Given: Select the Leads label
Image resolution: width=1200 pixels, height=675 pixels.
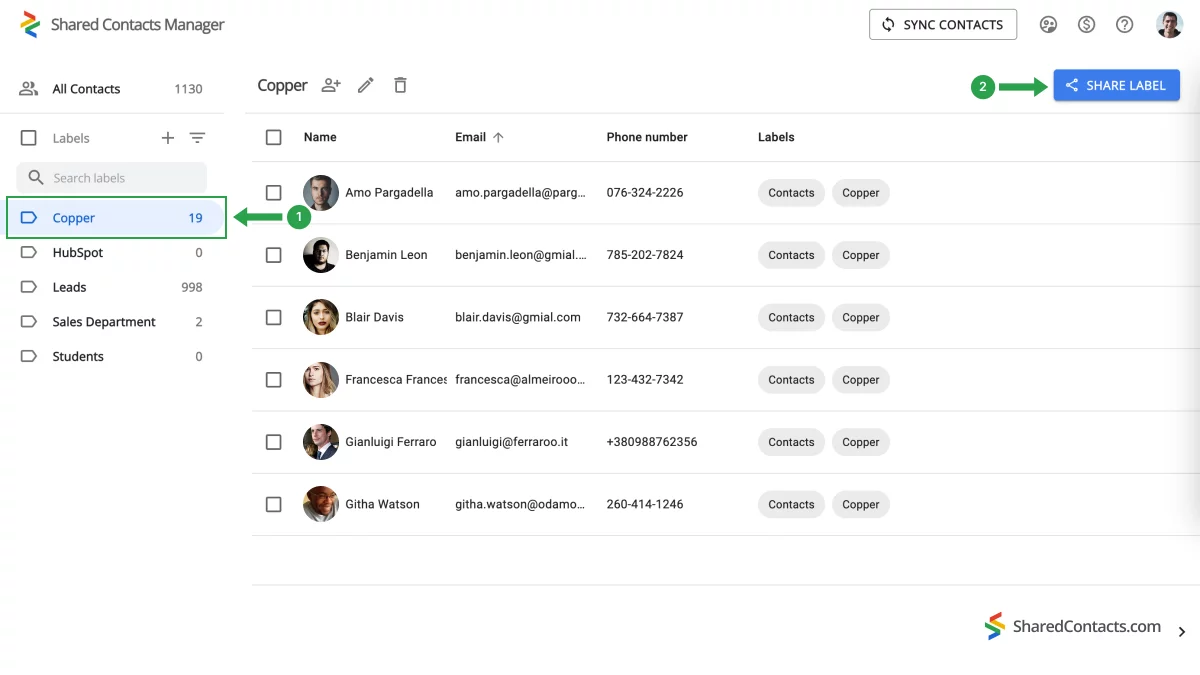Looking at the screenshot, I should click(111, 287).
